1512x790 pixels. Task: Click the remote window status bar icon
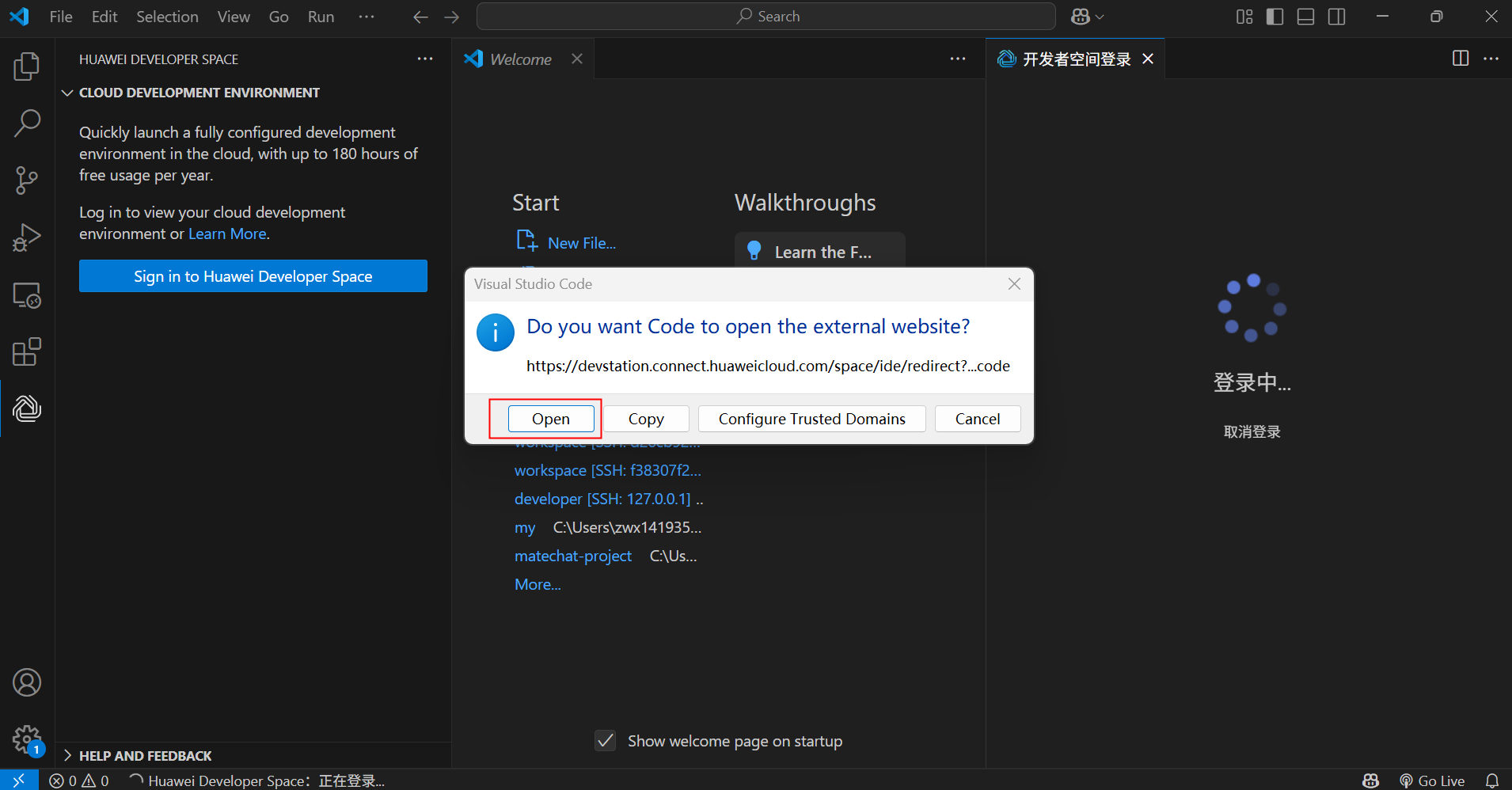[19, 781]
